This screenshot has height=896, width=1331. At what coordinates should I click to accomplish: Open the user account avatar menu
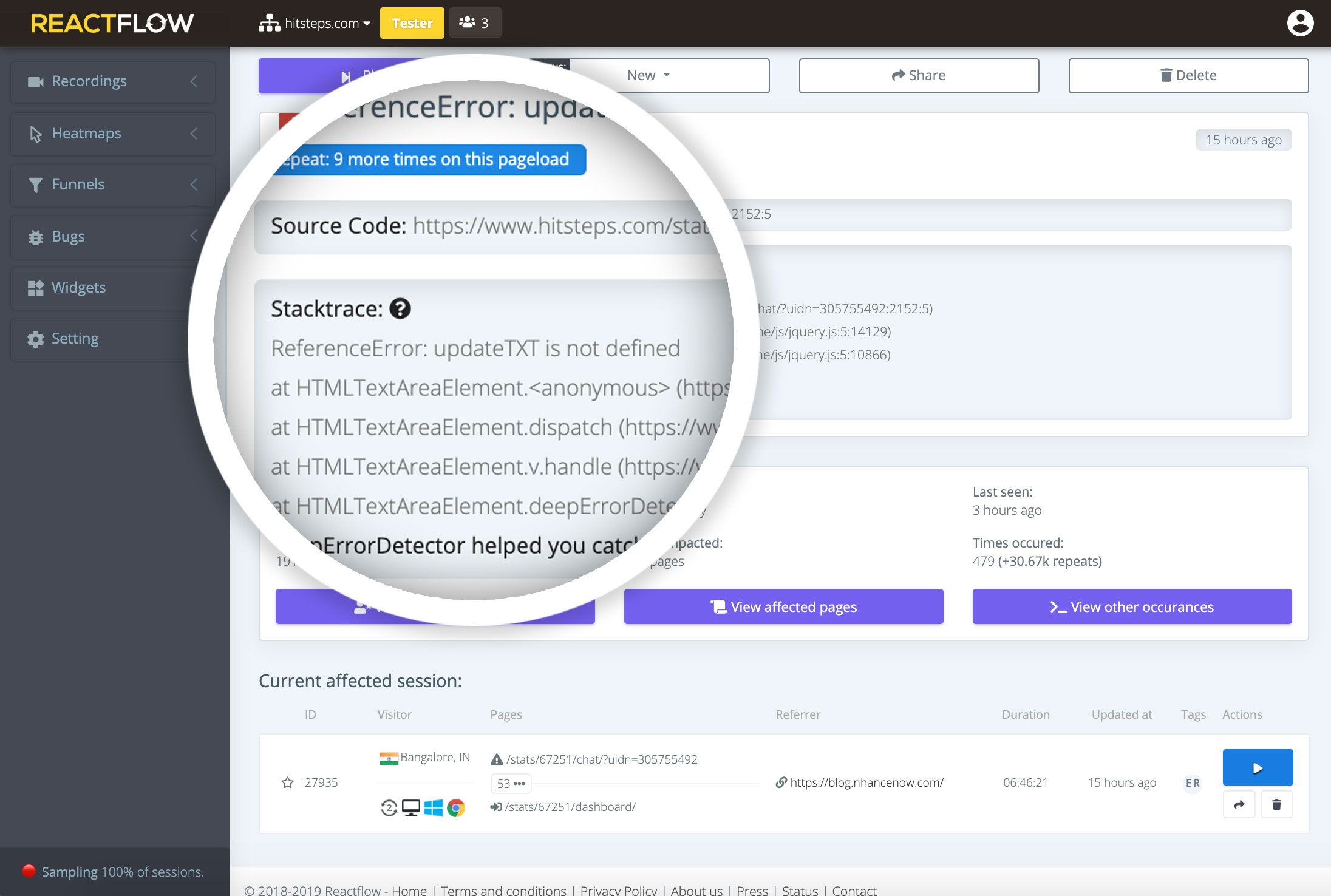pos(1300,23)
